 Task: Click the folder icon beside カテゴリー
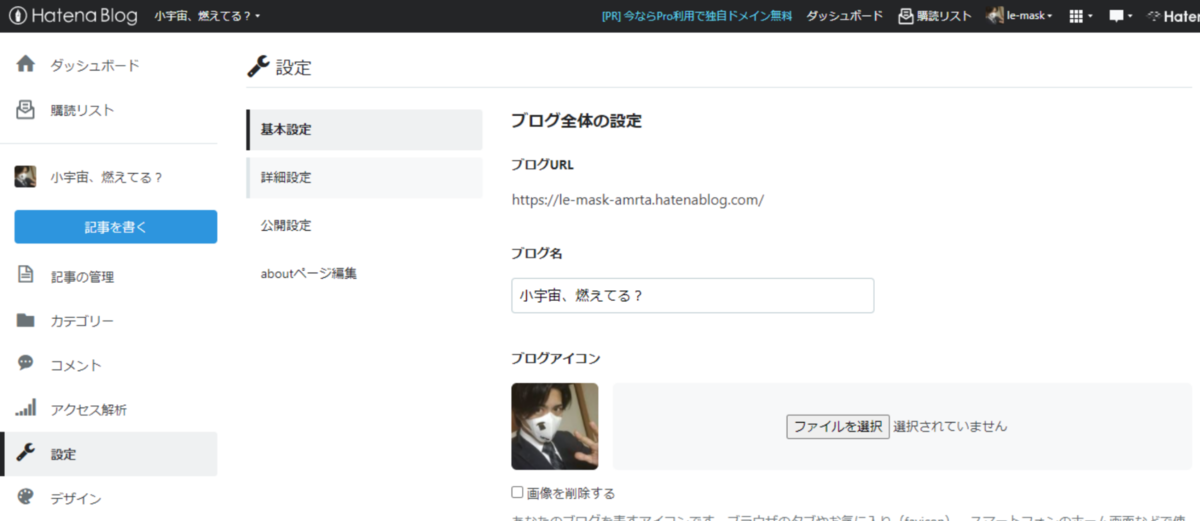point(26,321)
